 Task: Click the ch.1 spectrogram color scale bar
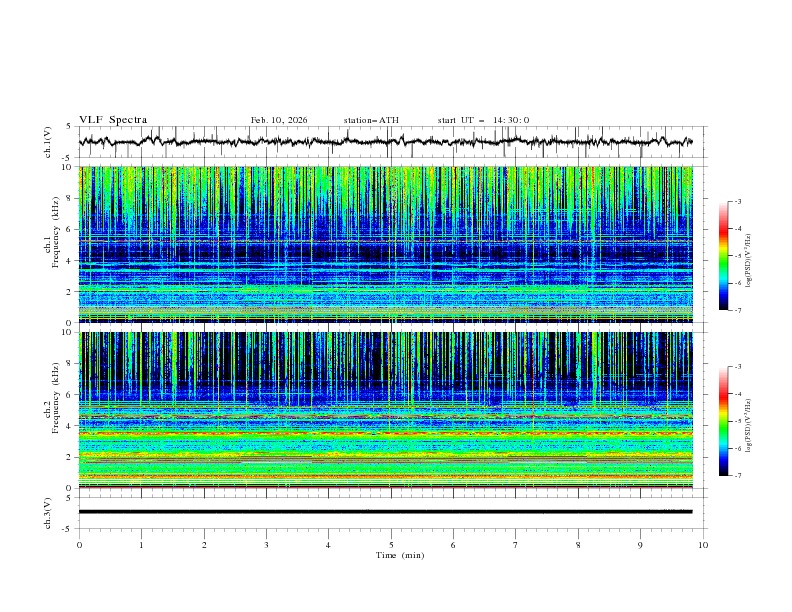pos(724,256)
